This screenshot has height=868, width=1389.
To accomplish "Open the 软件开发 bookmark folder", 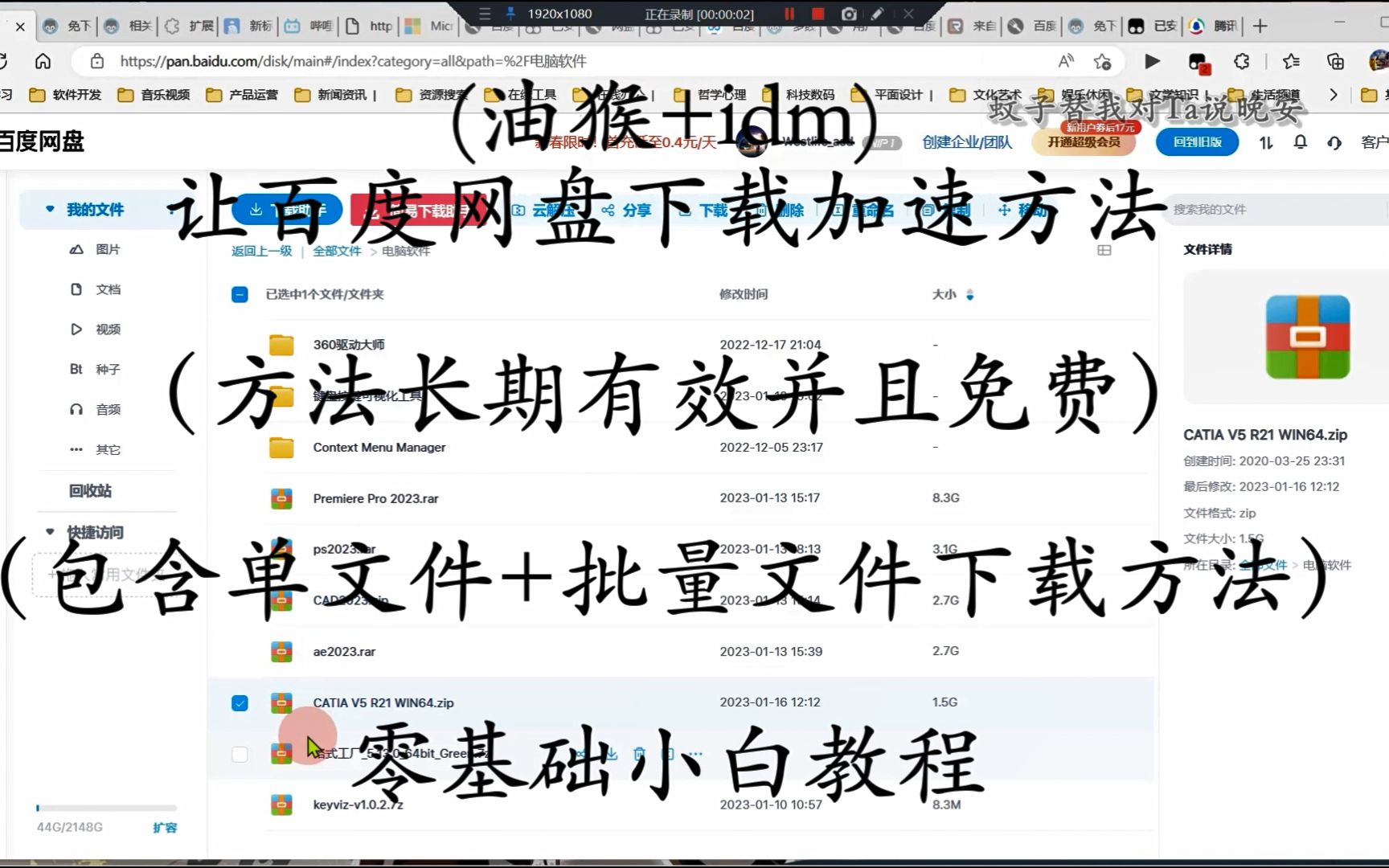I will point(65,95).
